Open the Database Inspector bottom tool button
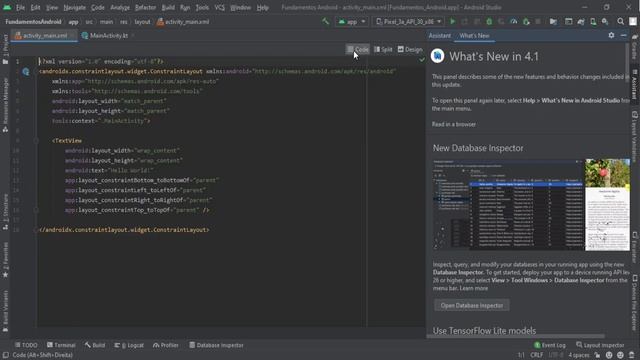Screen dimensions: 640x360 tap(216, 345)
